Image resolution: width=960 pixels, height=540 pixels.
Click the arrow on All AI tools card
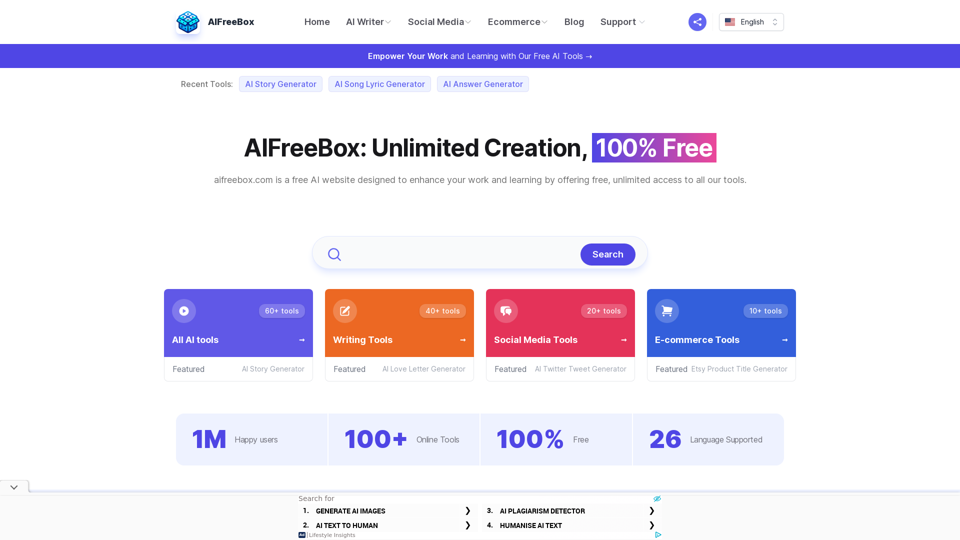click(x=302, y=340)
